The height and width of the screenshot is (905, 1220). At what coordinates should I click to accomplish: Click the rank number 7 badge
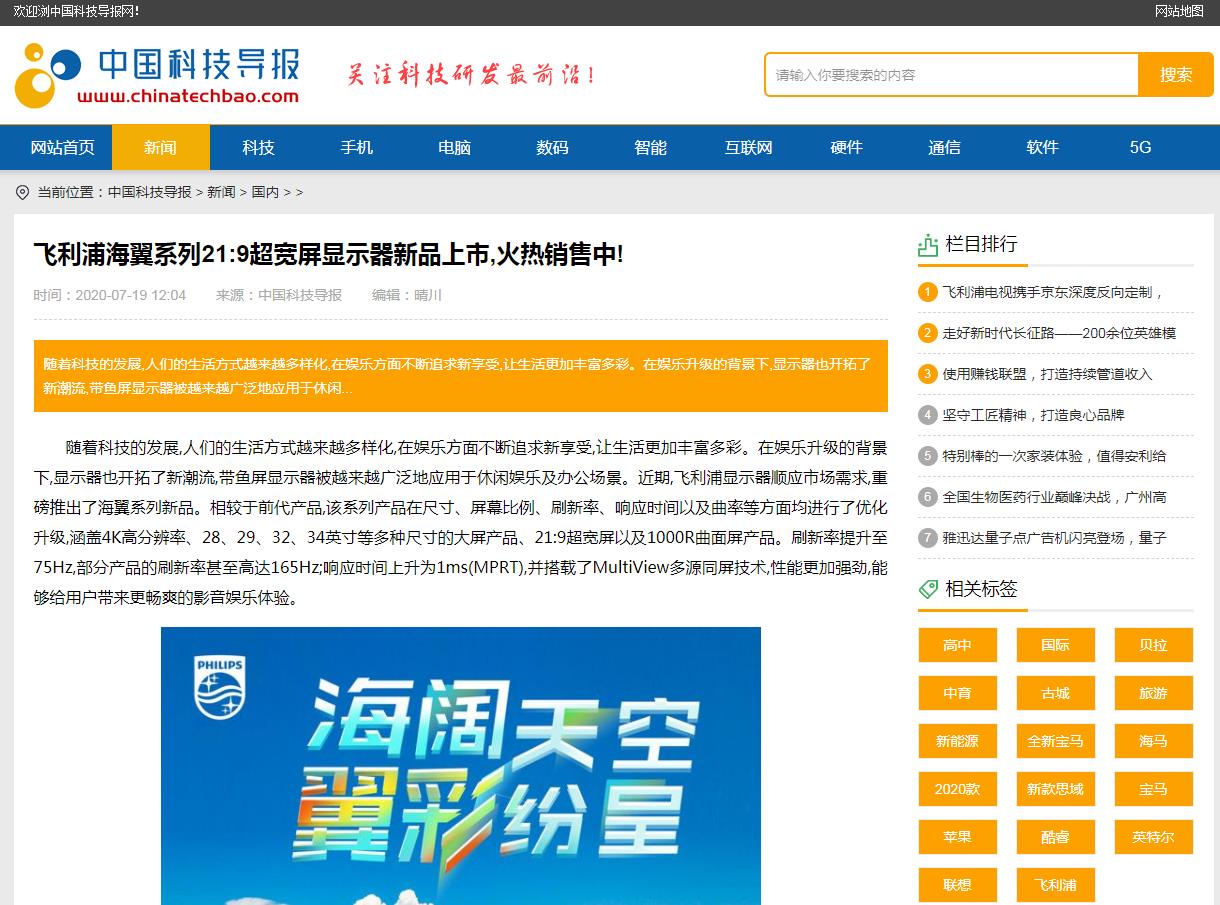(x=928, y=538)
